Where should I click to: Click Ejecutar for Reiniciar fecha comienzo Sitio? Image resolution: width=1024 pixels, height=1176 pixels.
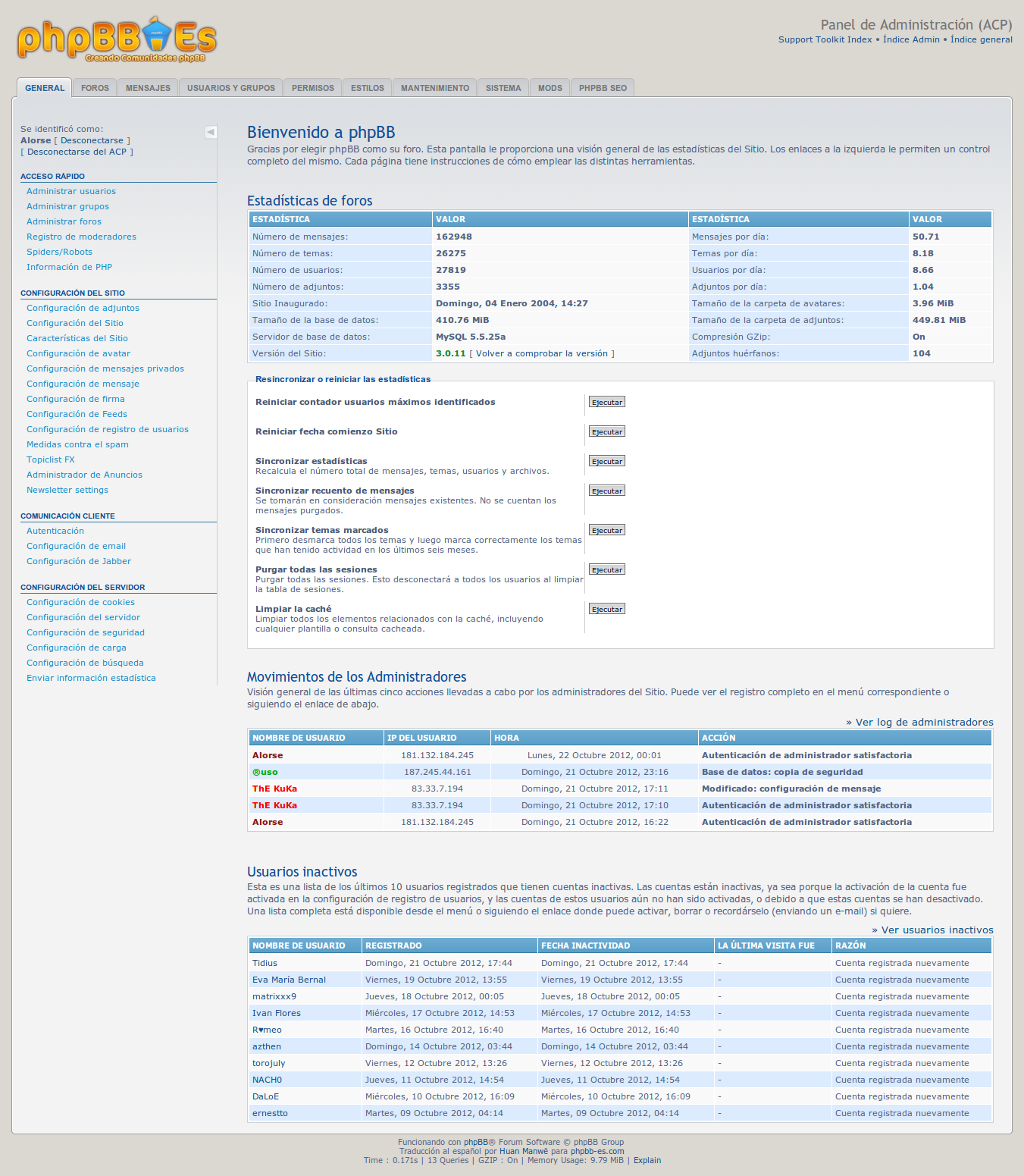point(606,431)
